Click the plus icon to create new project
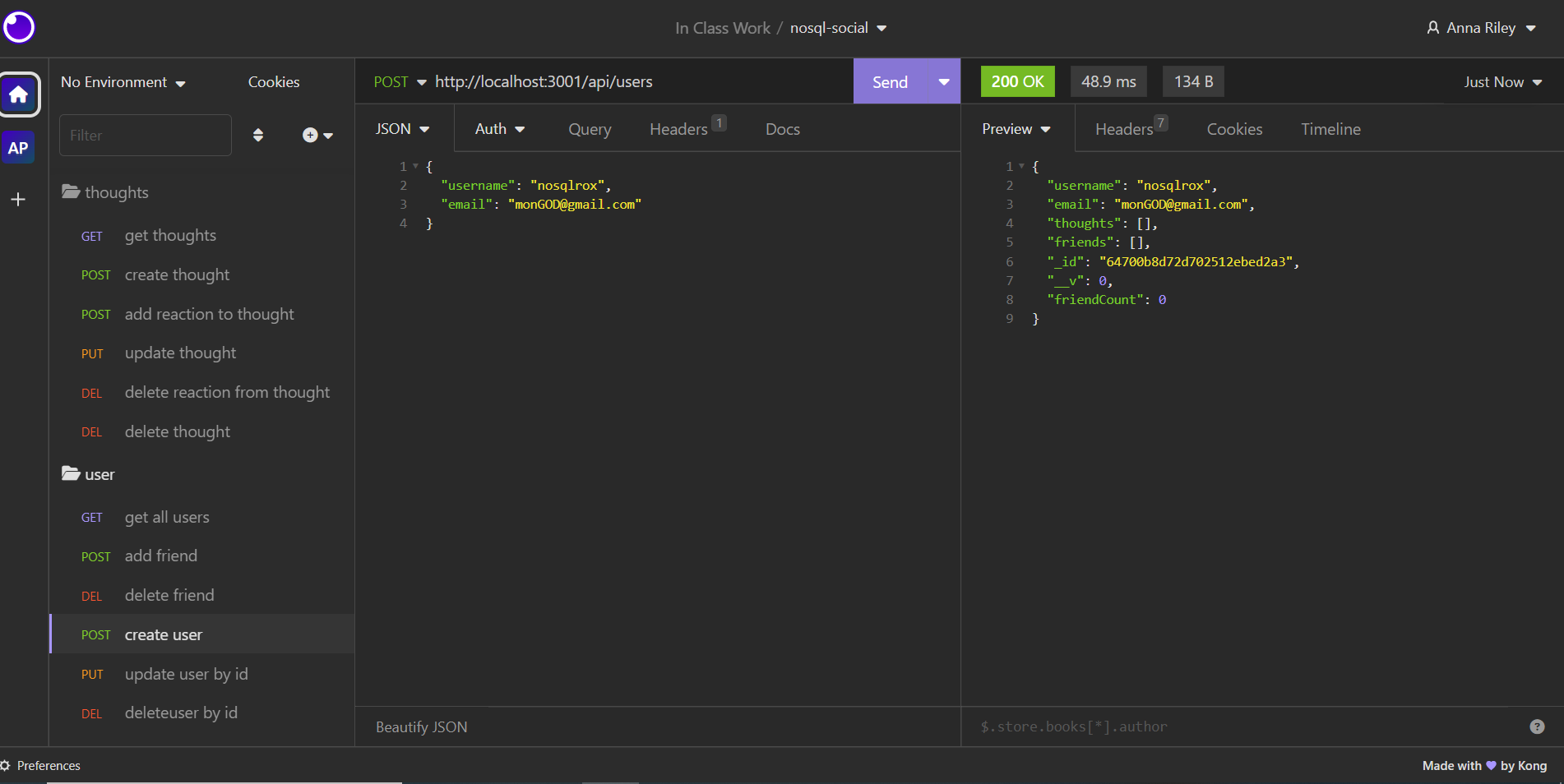This screenshot has width=1564, height=784. tap(18, 199)
